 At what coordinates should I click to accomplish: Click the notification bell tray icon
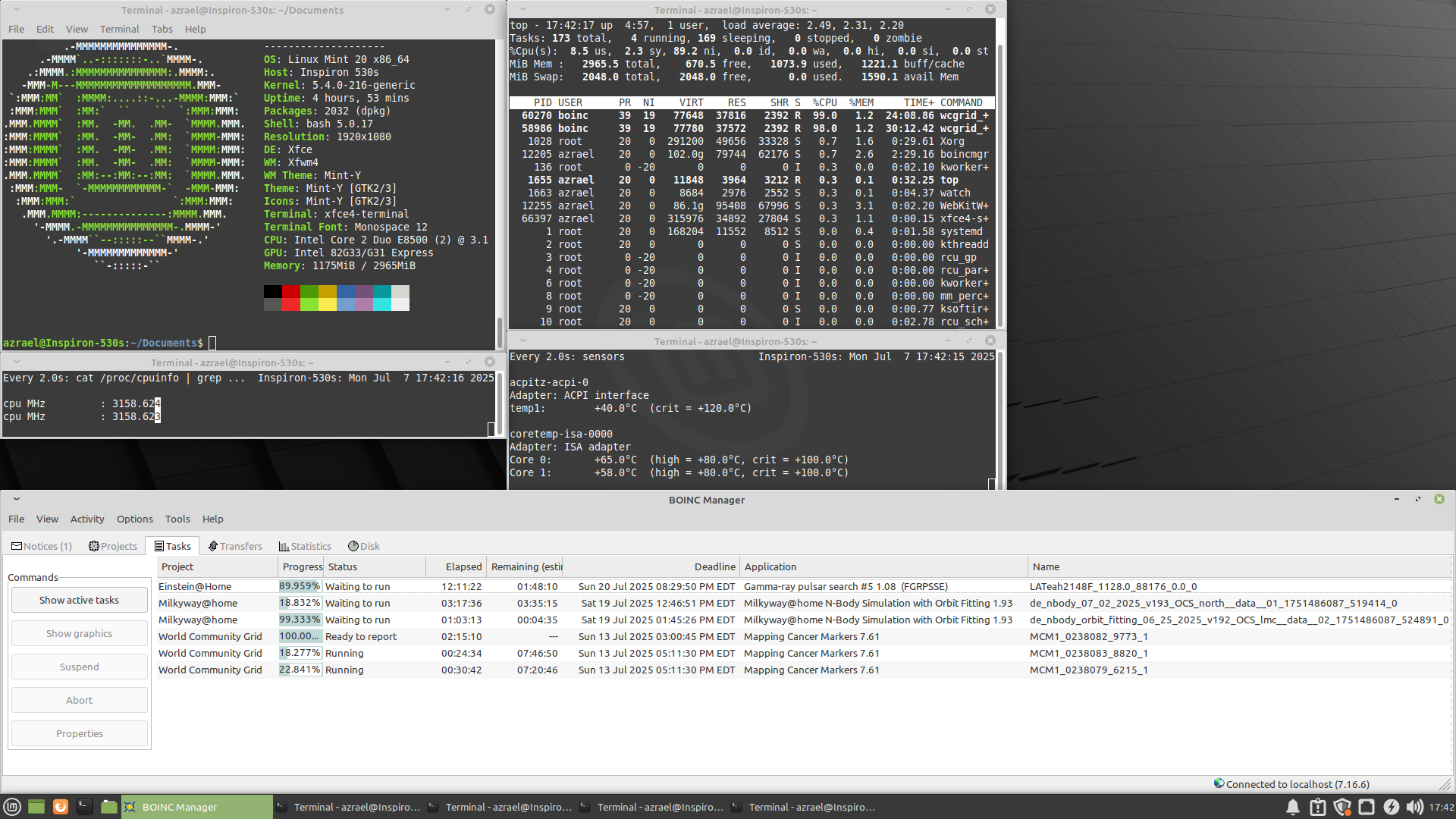point(1293,807)
